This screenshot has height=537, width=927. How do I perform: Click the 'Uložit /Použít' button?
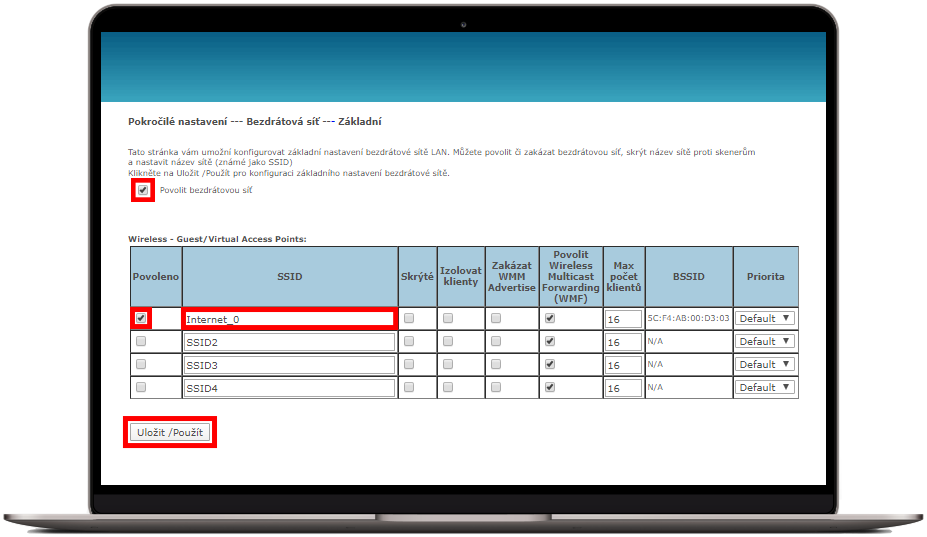170,432
